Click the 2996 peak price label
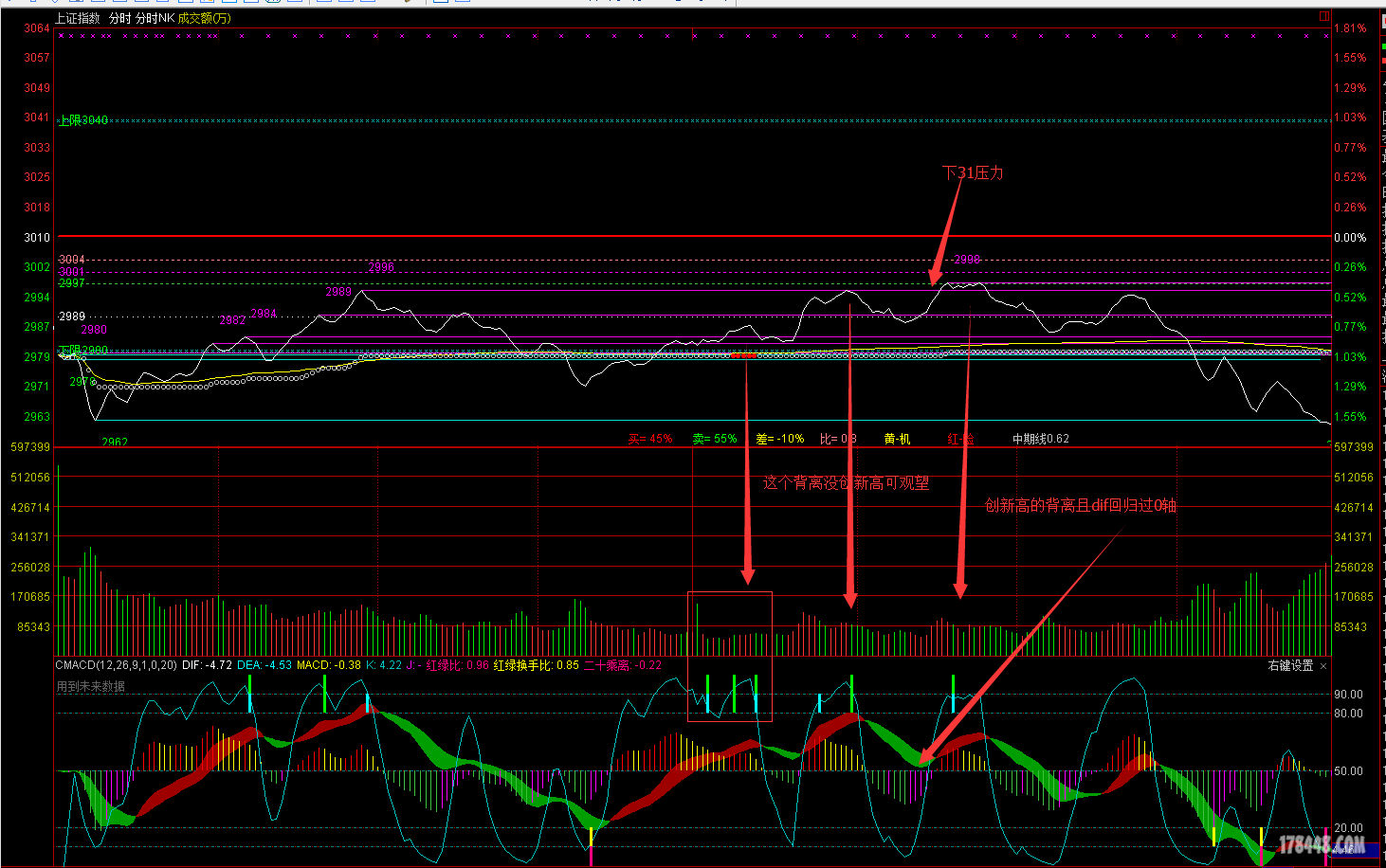1386x868 pixels. click(x=381, y=267)
